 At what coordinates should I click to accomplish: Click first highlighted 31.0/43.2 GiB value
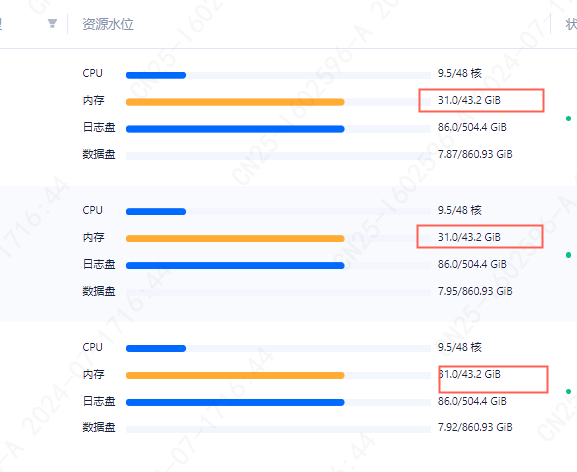(x=469, y=100)
